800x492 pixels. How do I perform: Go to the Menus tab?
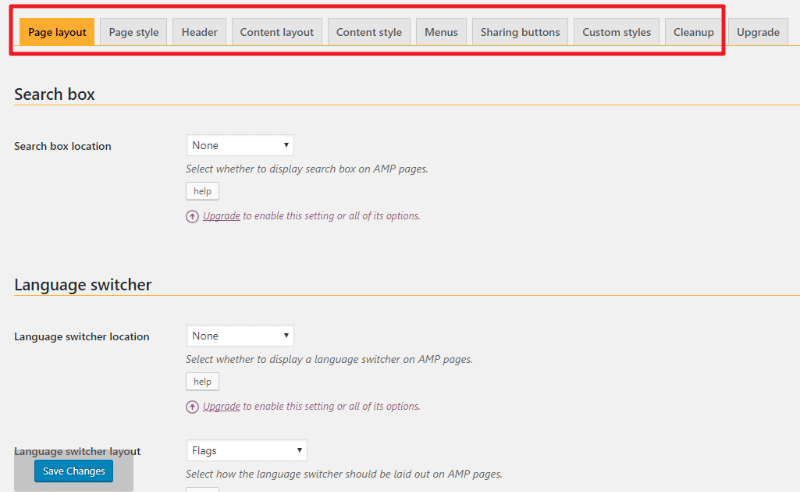click(x=441, y=32)
